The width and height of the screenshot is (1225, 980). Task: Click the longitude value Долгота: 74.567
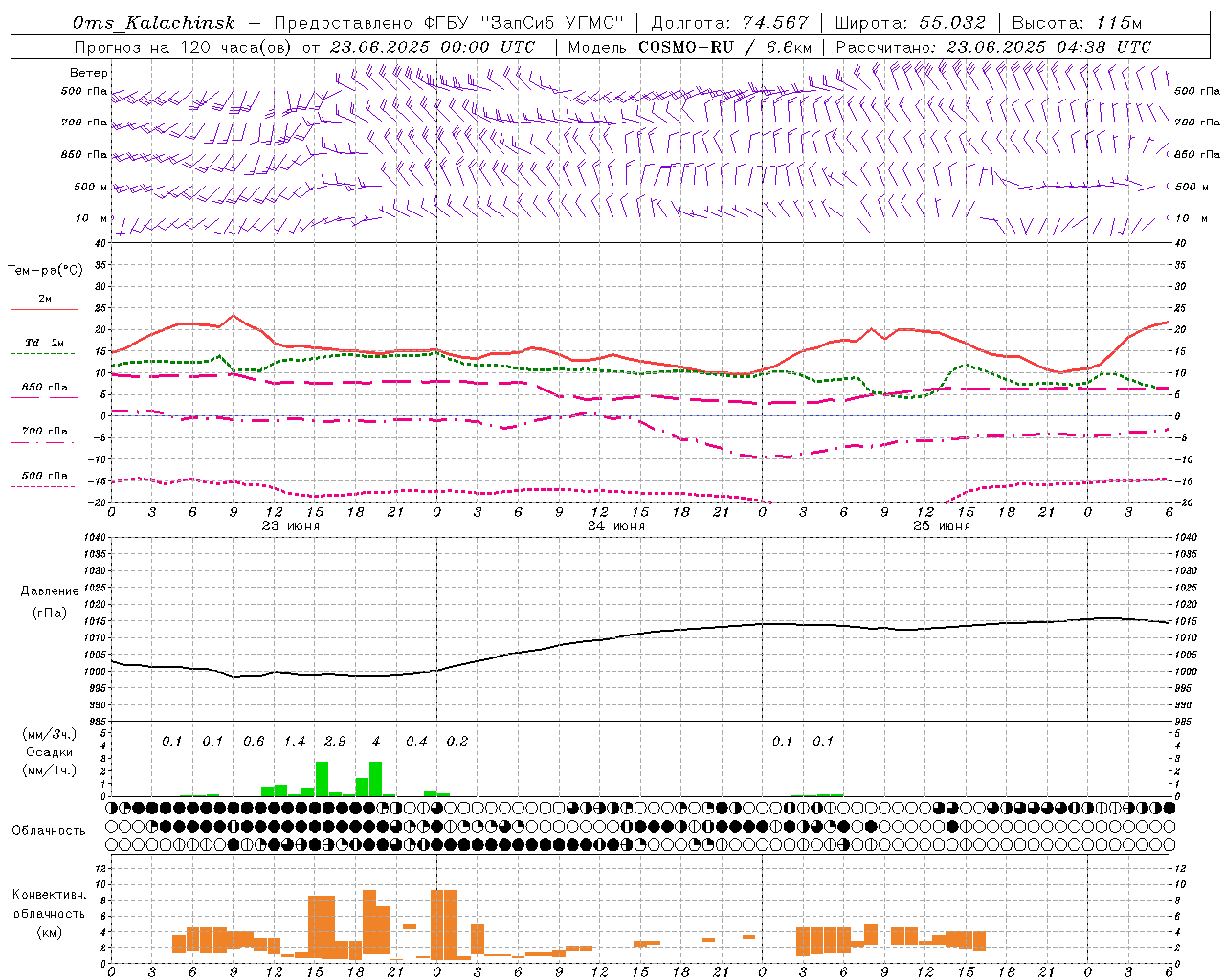[729, 23]
